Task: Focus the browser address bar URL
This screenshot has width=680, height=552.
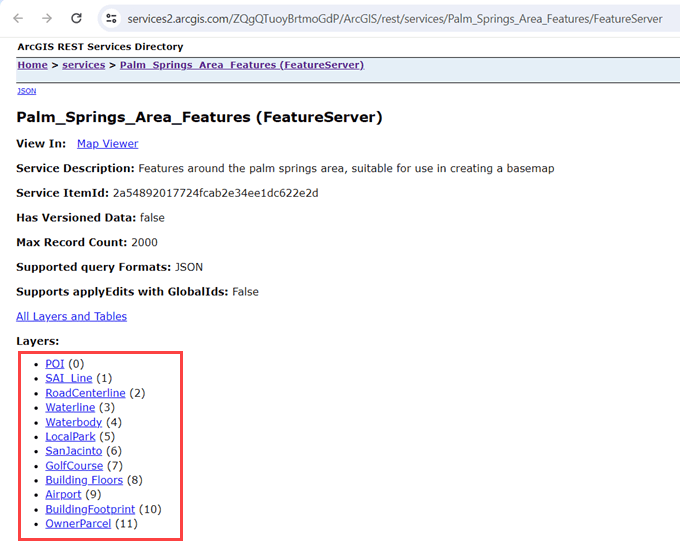Action: pyautogui.click(x=395, y=19)
